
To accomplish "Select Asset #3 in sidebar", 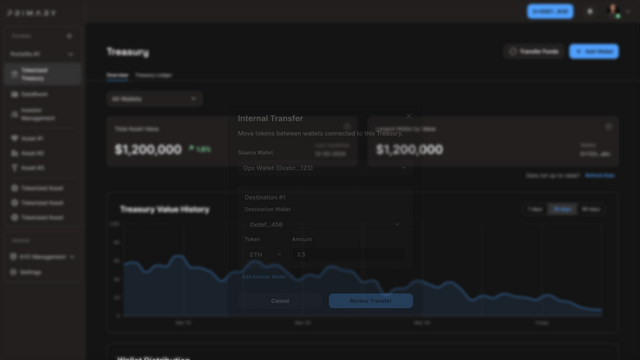I will 42,168.
